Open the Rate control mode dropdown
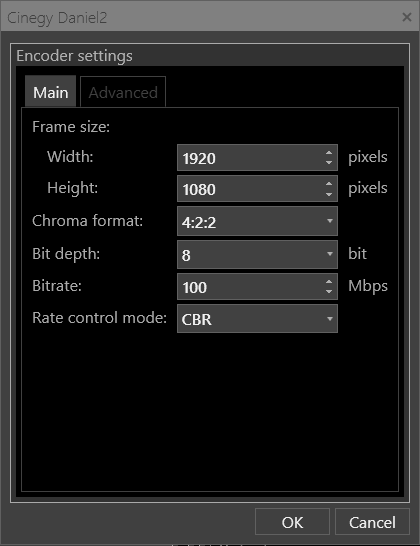Screen dimensions: 420x546 coord(257,319)
